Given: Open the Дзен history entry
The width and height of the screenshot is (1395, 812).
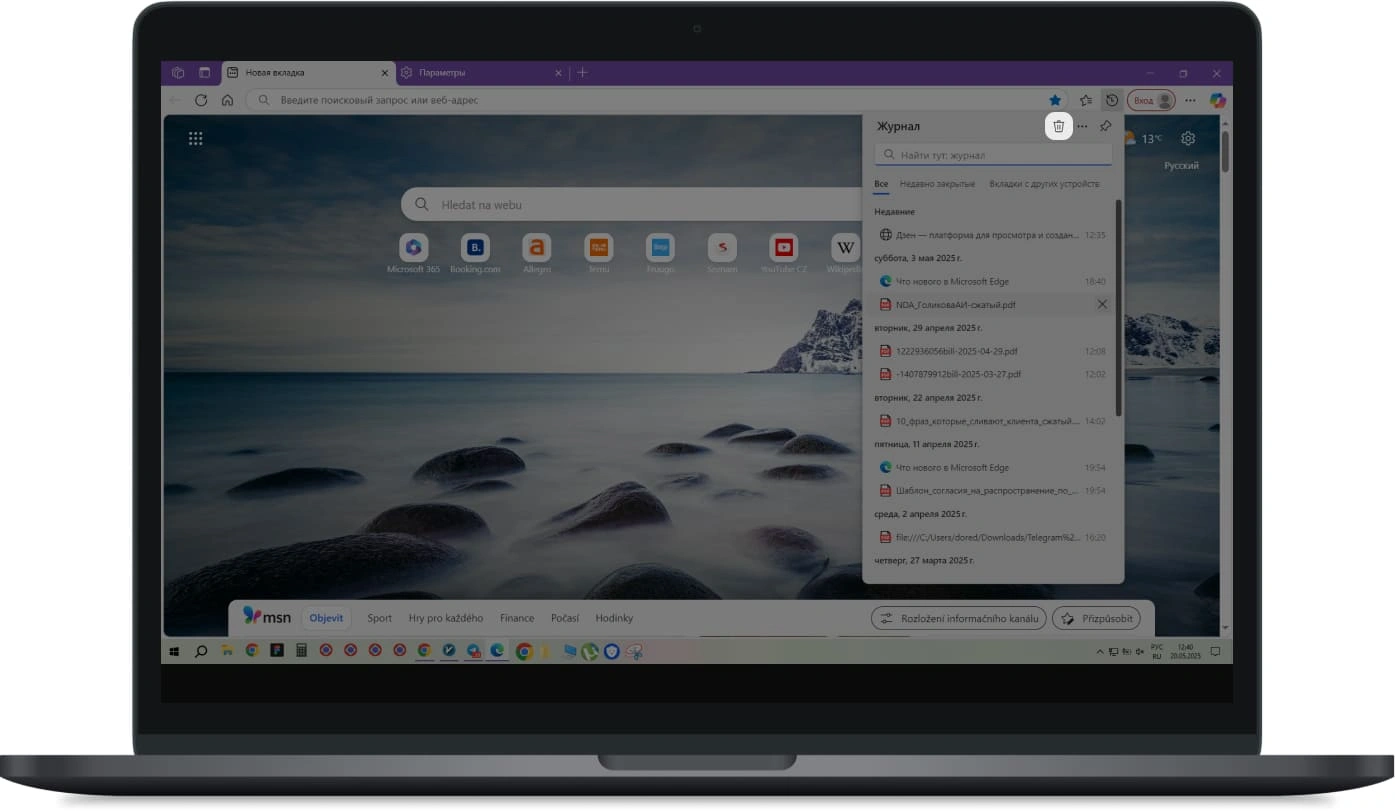Looking at the screenshot, I should pos(993,235).
